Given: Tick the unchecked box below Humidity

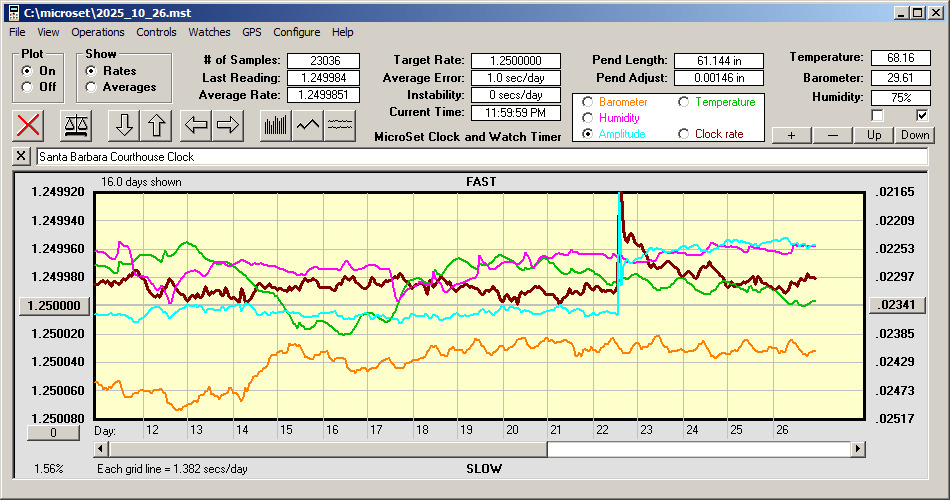Looking at the screenshot, I should 878,115.
